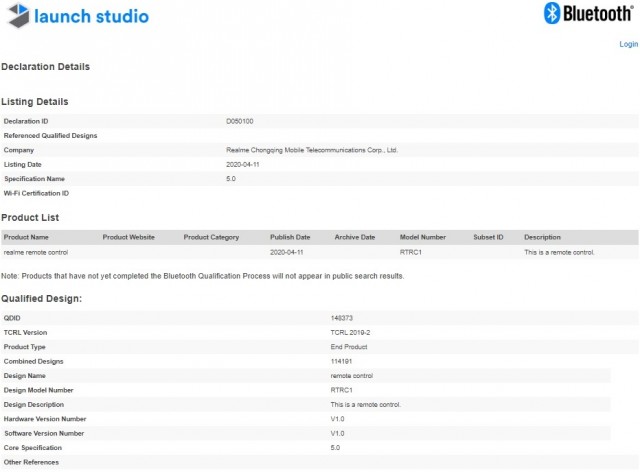Select the Combined Designs value 114191
The width and height of the screenshot is (640, 472).
pos(341,361)
